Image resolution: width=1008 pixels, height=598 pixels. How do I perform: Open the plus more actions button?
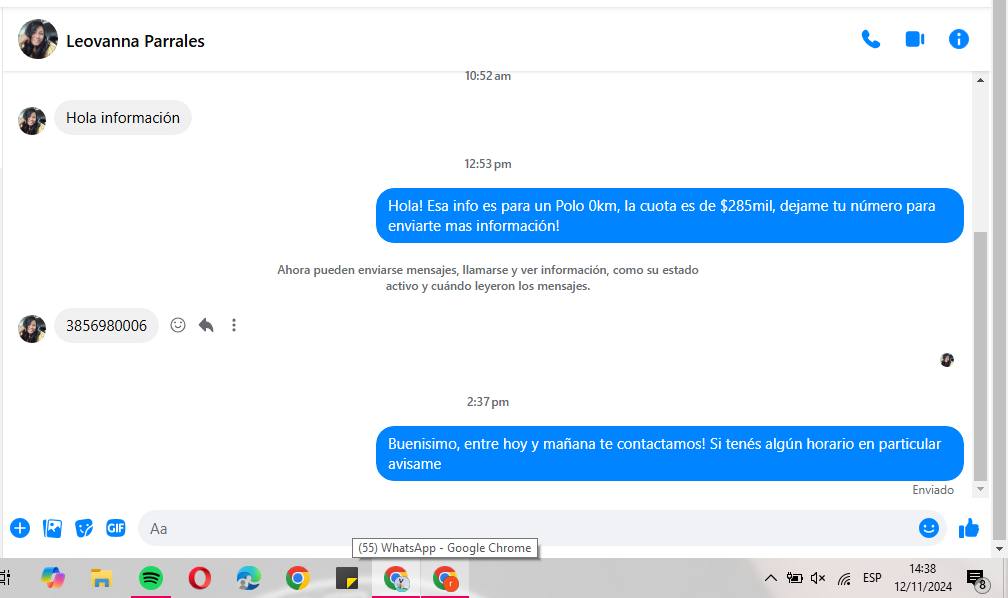[20, 528]
